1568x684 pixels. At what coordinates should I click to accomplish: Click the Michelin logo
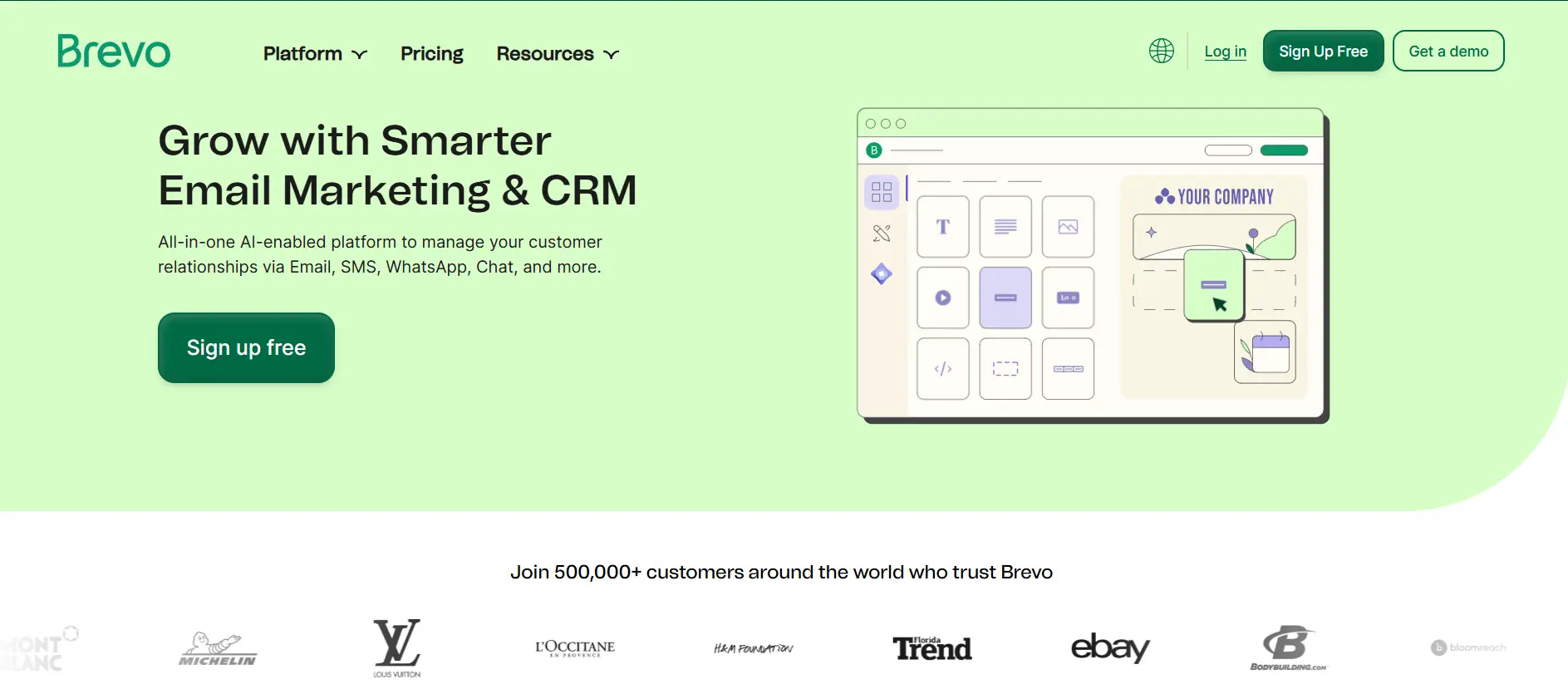pyautogui.click(x=218, y=649)
